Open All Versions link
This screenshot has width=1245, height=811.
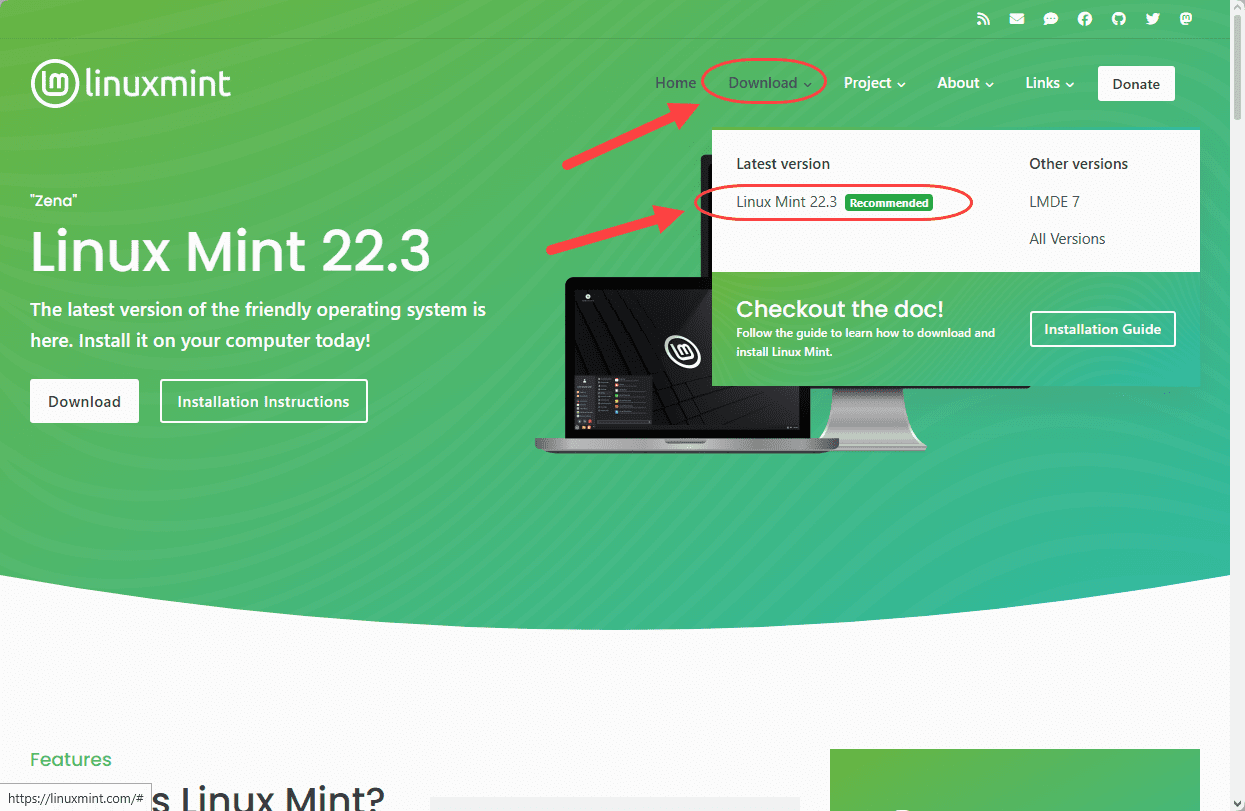click(x=1068, y=239)
